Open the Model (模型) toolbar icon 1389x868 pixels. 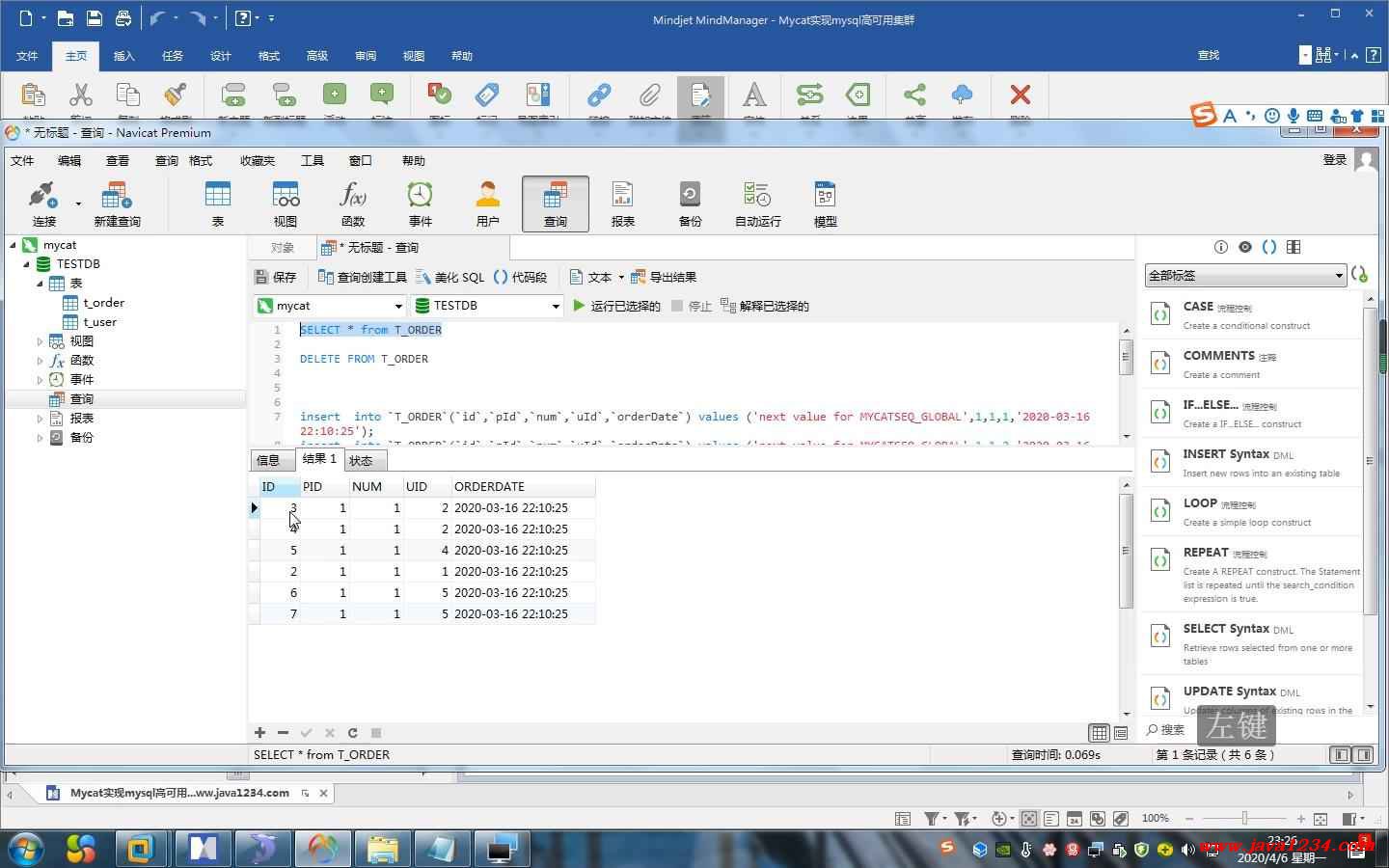pos(826,204)
